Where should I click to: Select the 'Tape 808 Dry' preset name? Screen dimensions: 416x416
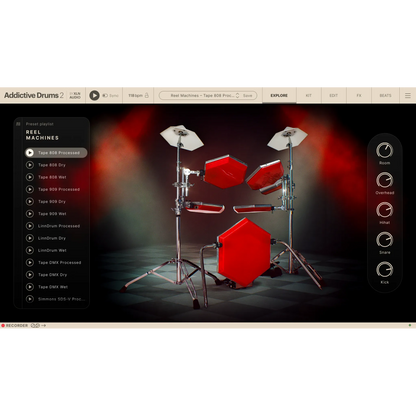(x=52, y=165)
